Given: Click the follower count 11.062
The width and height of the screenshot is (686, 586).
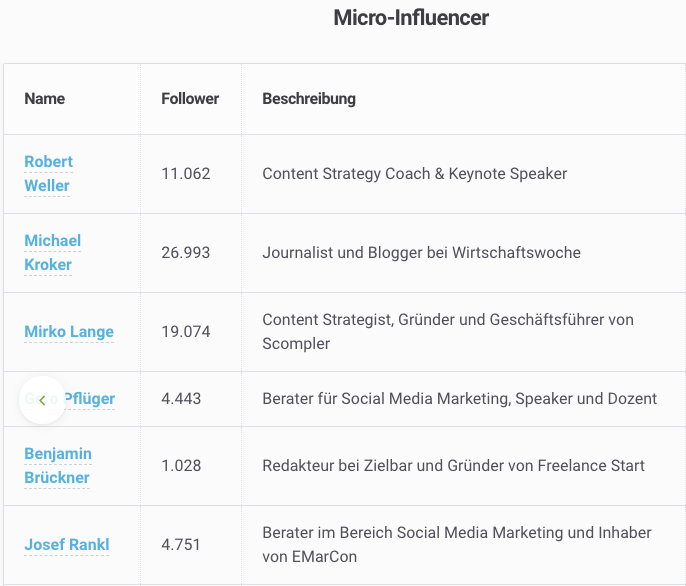Looking at the screenshot, I should (x=186, y=174).
